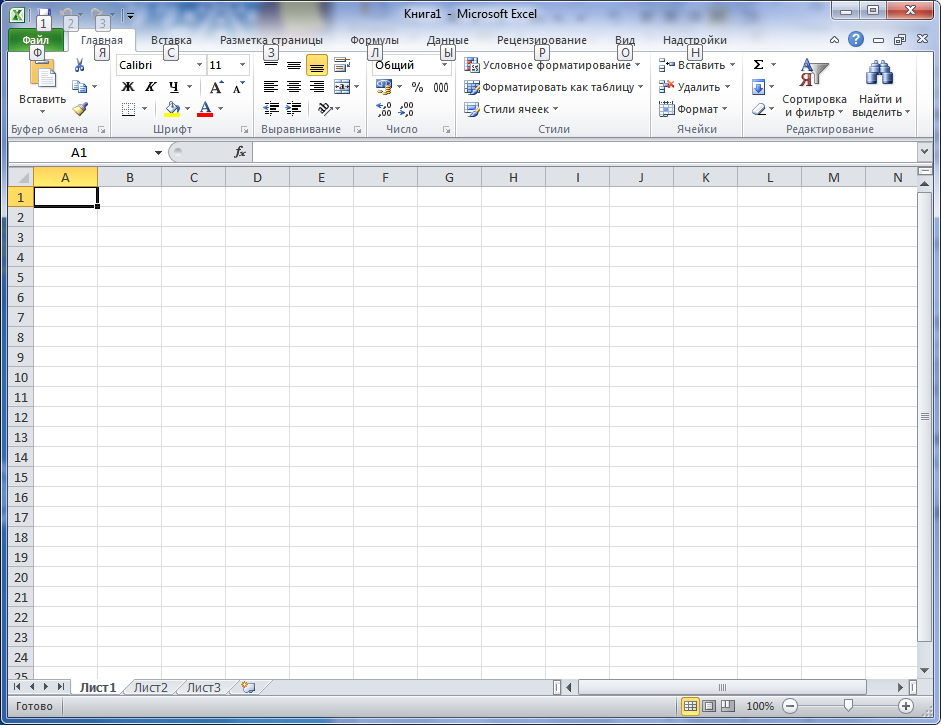Open the Общий number format dropdown

click(x=444, y=65)
